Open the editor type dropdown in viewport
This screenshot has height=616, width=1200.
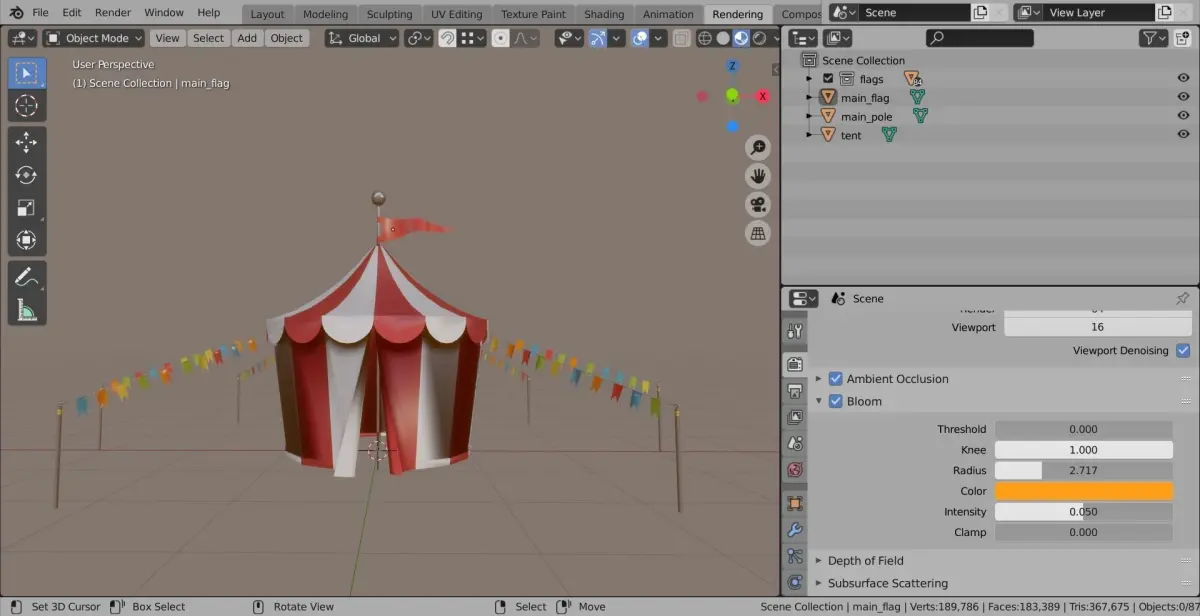click(23, 38)
